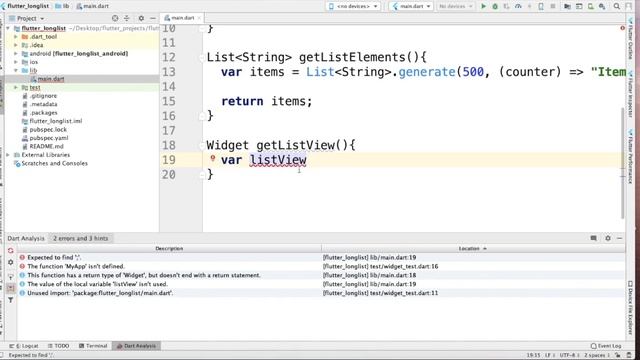
Task: Sort by the Location column header
Action: click(473, 248)
